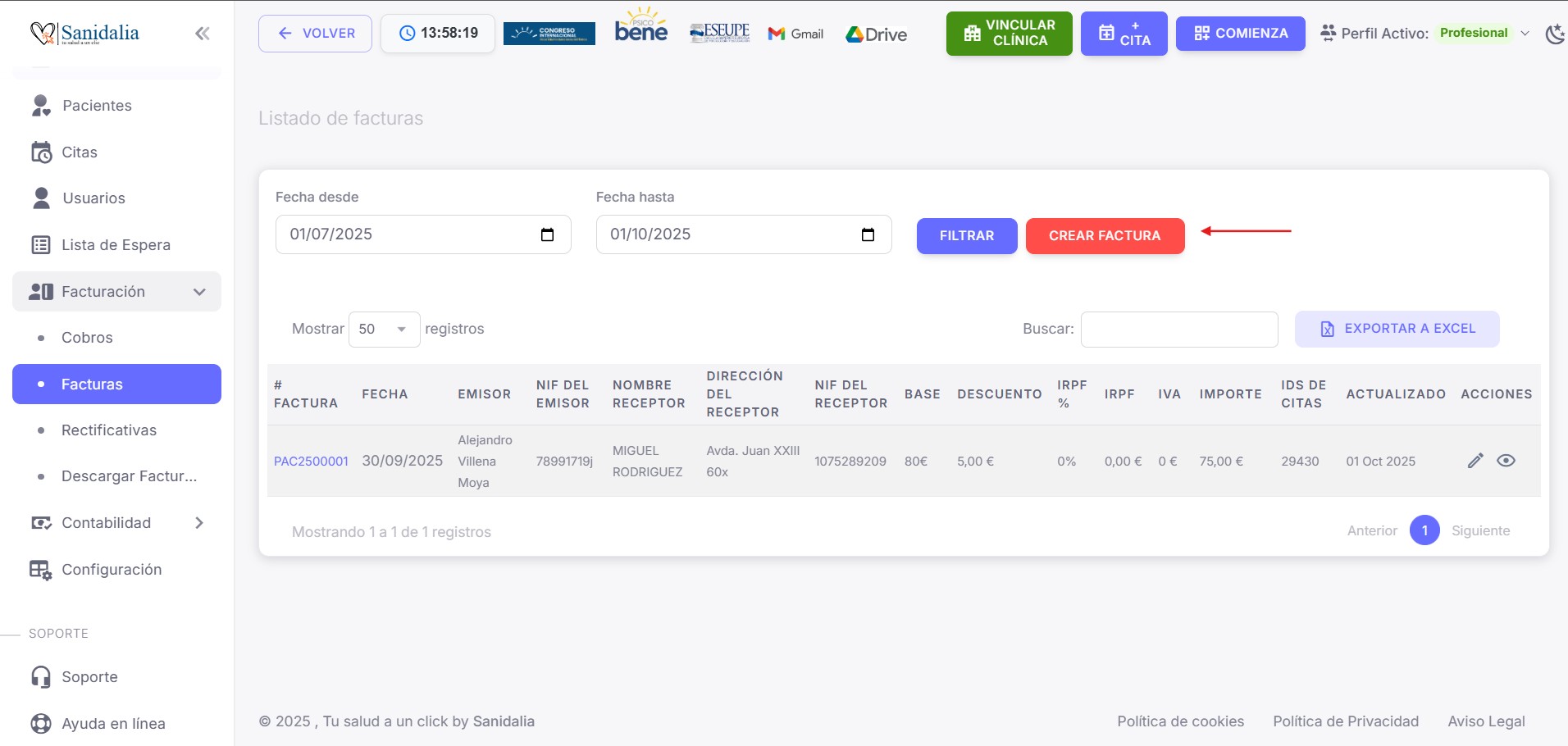The image size is (1568, 746).
Task: Expand the Mostrar registros dropdown
Action: pyautogui.click(x=384, y=329)
